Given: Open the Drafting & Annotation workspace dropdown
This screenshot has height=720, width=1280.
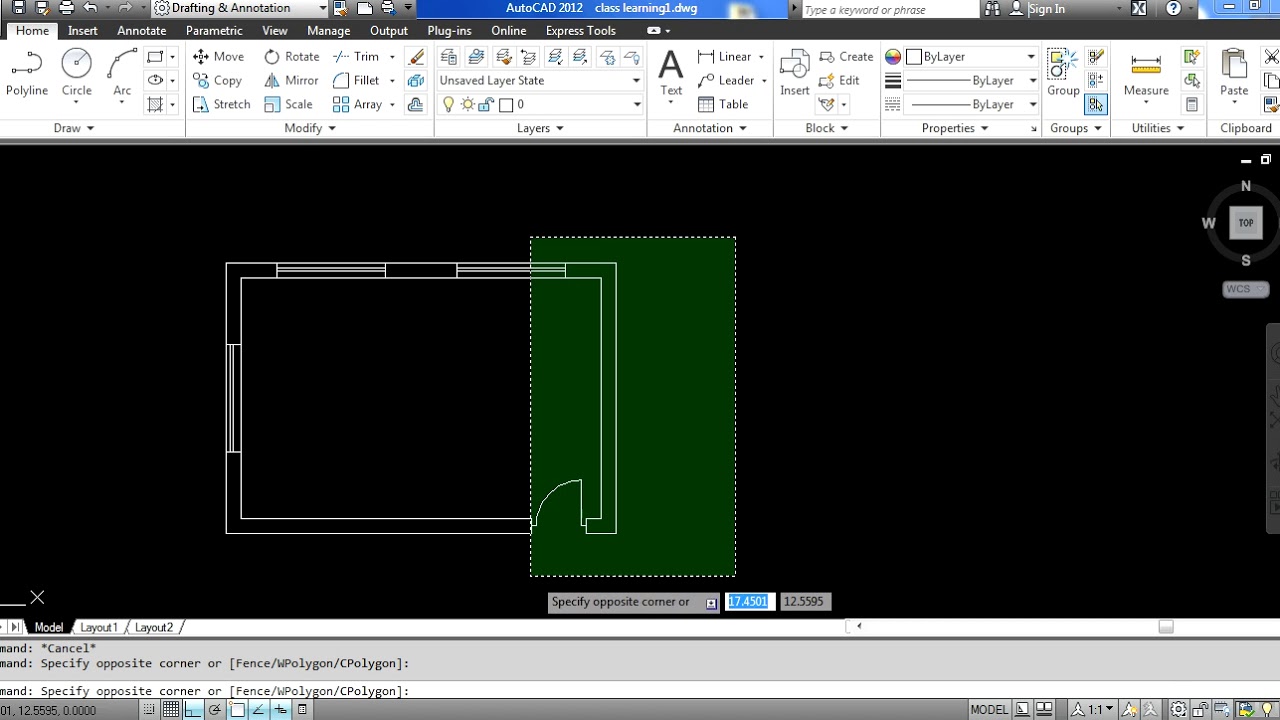Looking at the screenshot, I should pos(240,8).
